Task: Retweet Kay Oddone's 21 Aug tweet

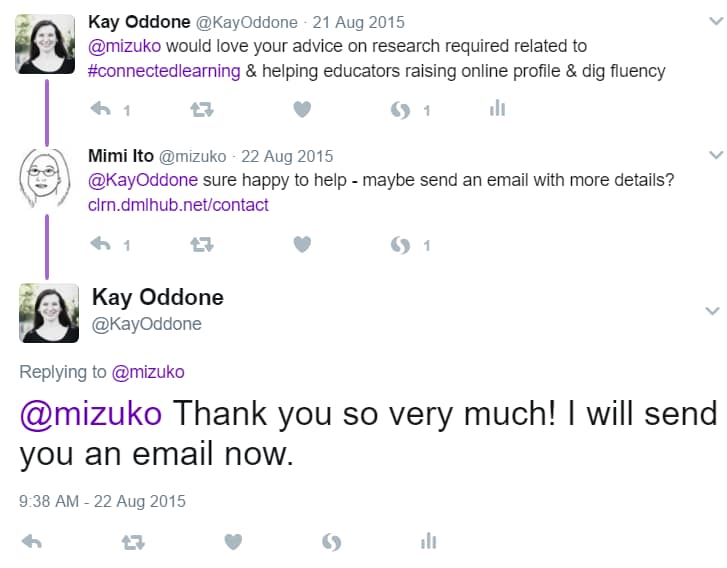Action: (202, 110)
